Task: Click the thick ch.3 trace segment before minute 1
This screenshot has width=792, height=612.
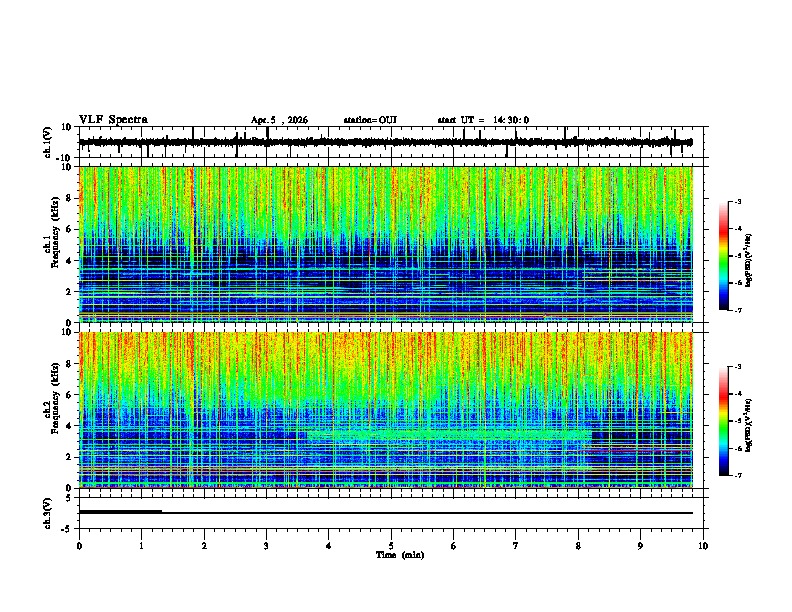Action: (x=120, y=512)
